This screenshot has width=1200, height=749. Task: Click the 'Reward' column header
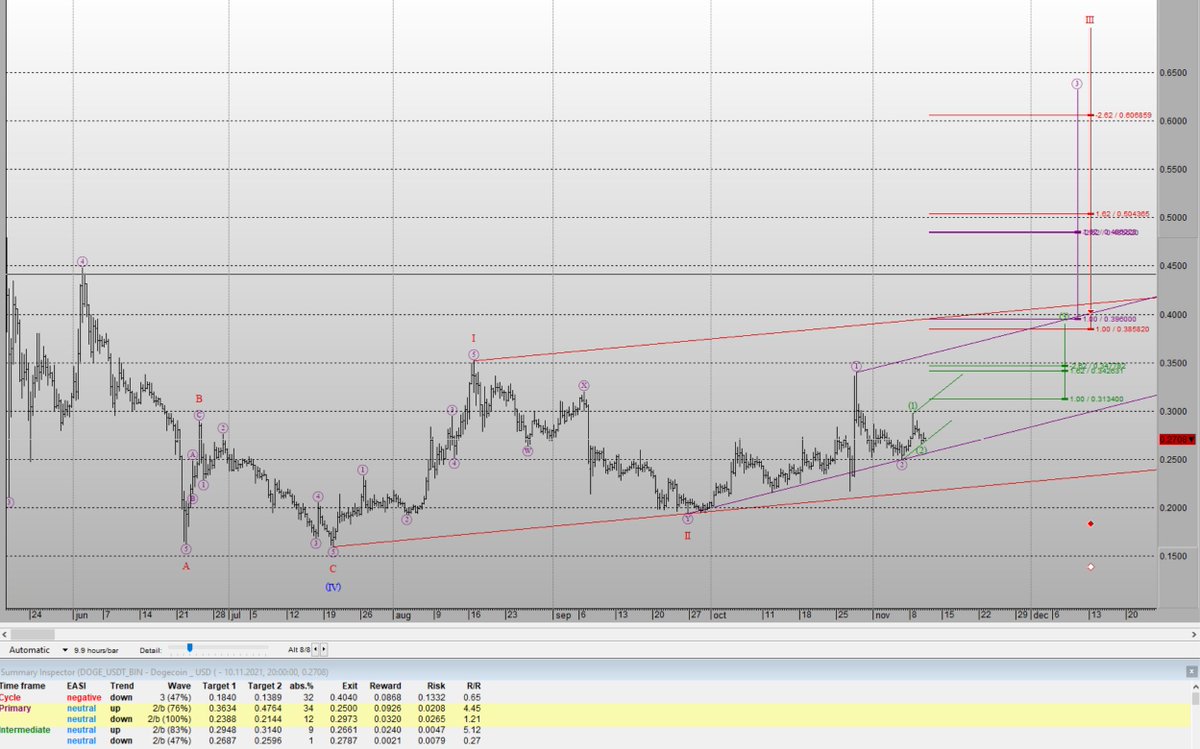coord(385,686)
